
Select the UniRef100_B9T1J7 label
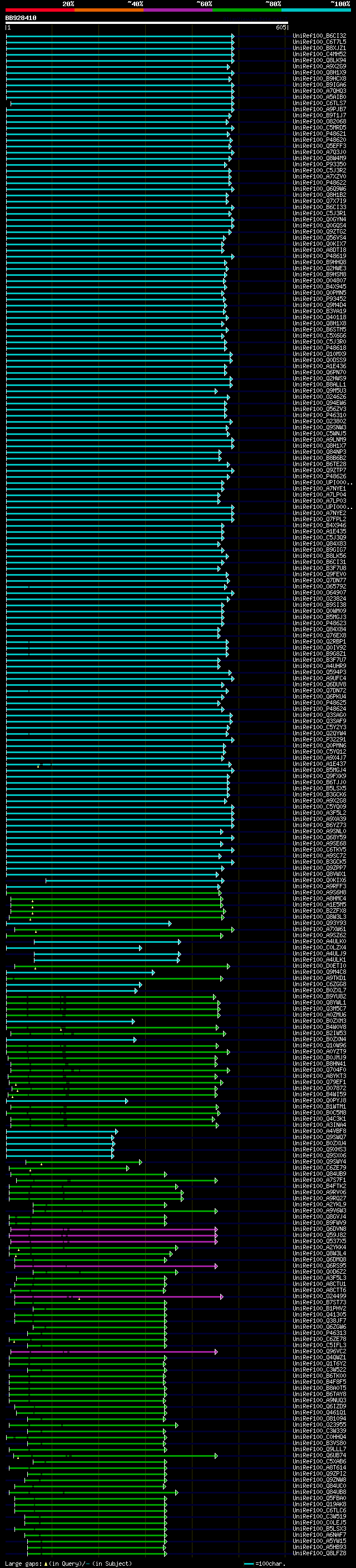click(319, 115)
